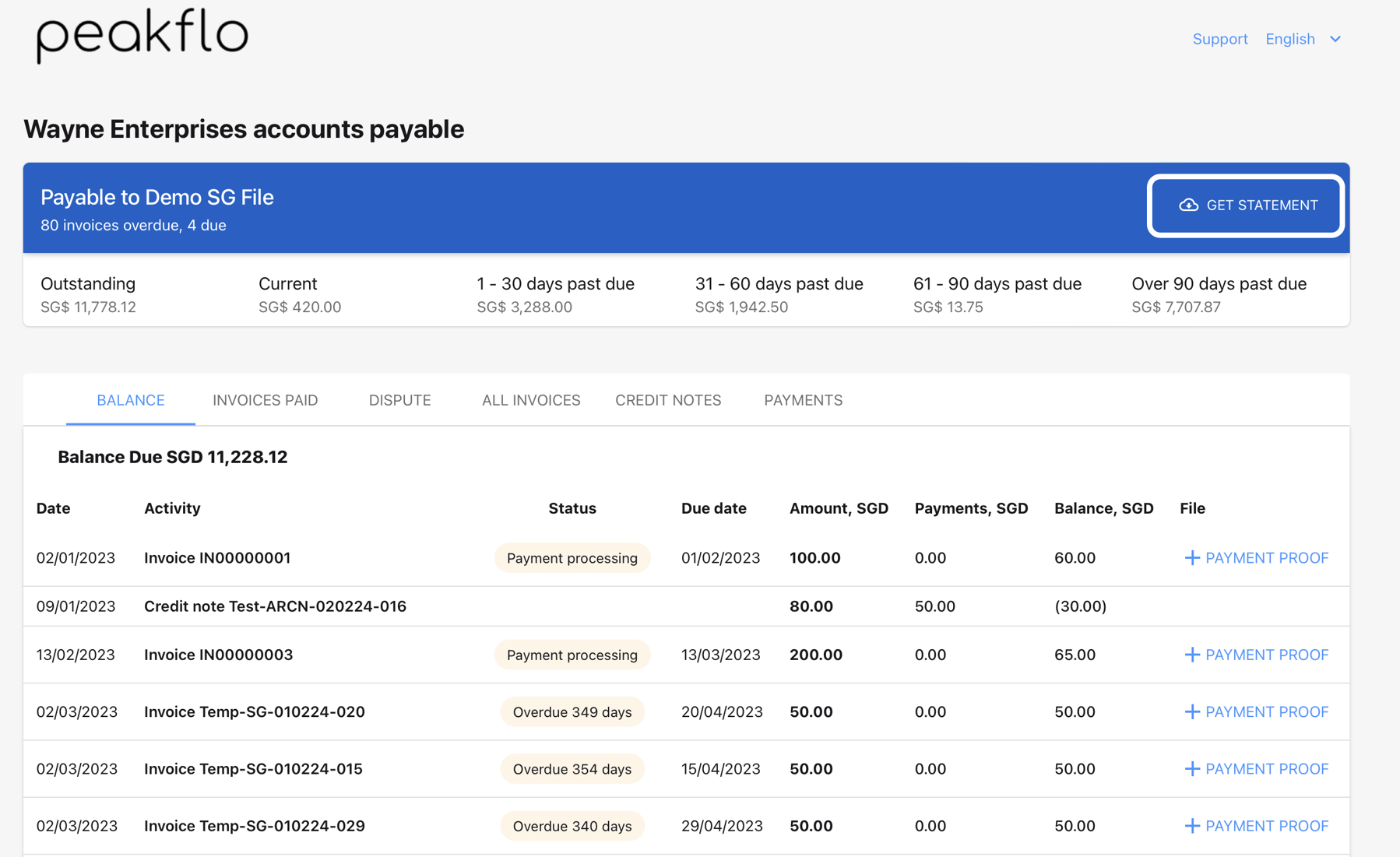Switch to the CREDIT NOTES tab
Image resolution: width=1400 pixels, height=857 pixels.
click(667, 400)
